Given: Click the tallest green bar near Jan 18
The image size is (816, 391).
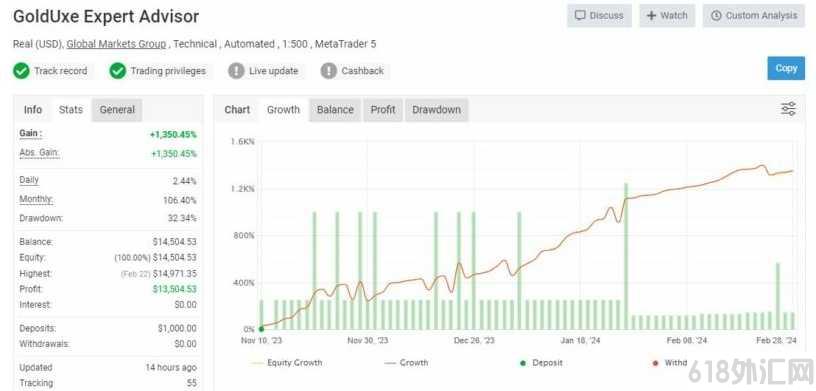Looking at the screenshot, I should (626, 257).
